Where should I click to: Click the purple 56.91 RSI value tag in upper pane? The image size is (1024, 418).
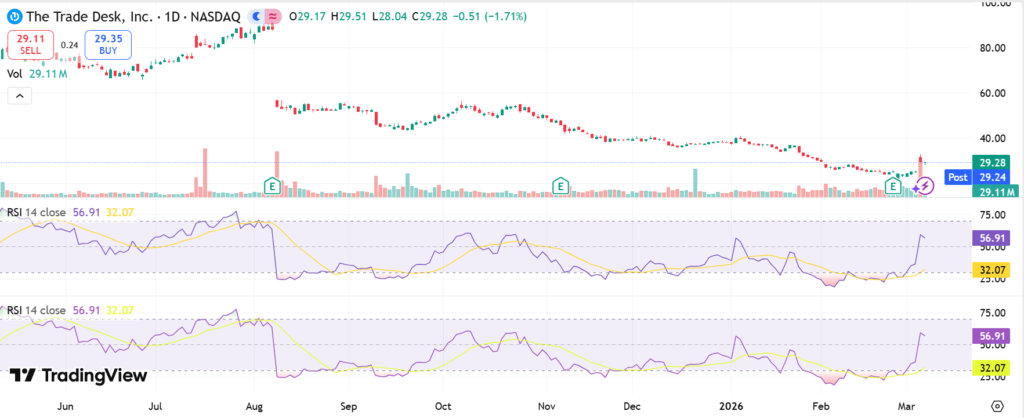(x=995, y=238)
